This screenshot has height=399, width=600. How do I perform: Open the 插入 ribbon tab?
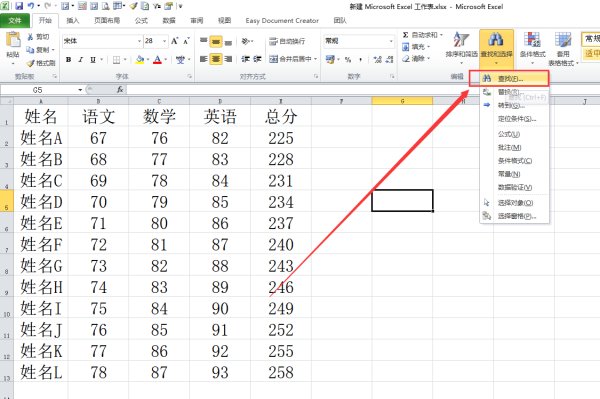coord(73,20)
